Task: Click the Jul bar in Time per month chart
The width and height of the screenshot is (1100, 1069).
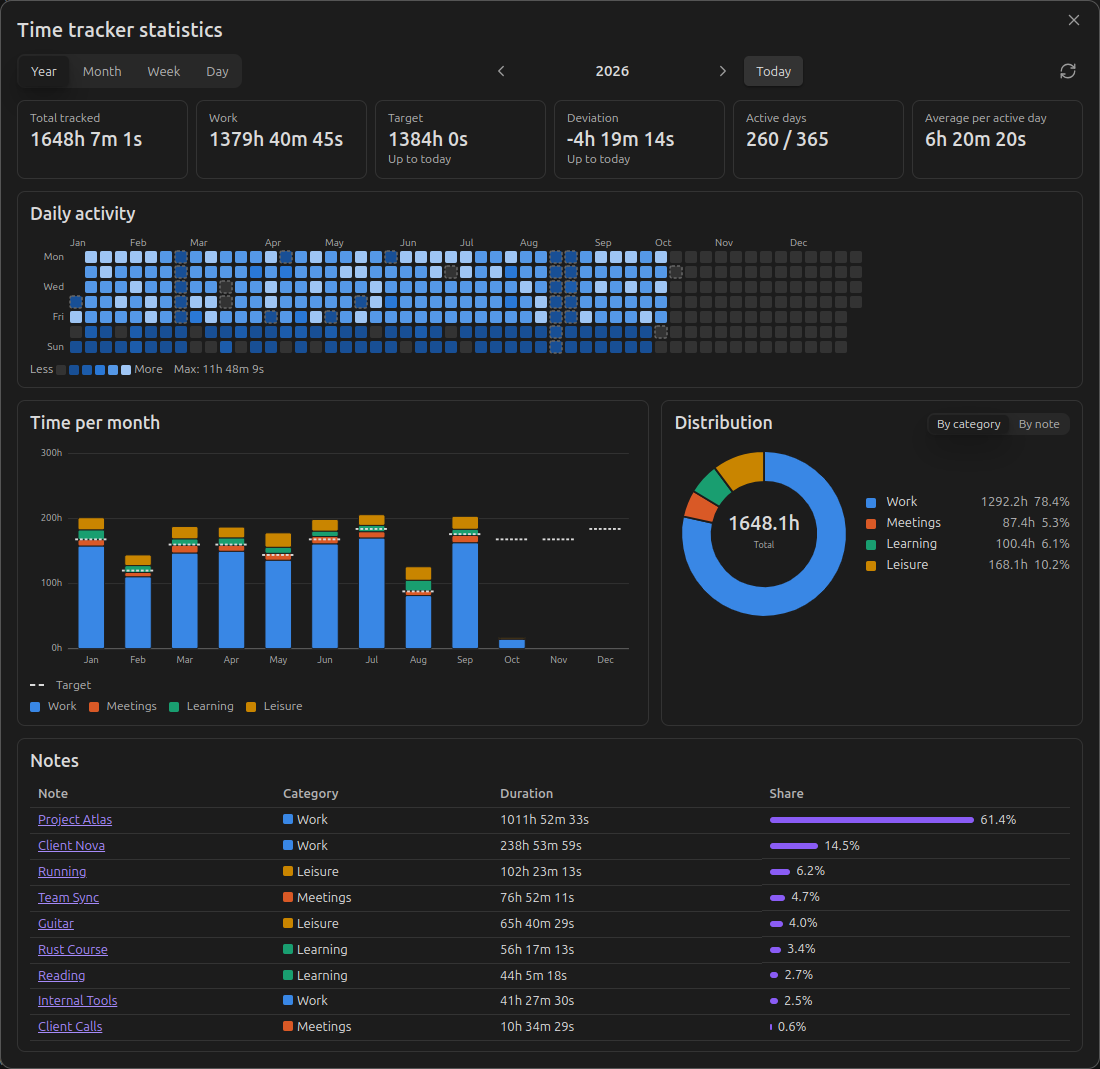Action: click(372, 581)
